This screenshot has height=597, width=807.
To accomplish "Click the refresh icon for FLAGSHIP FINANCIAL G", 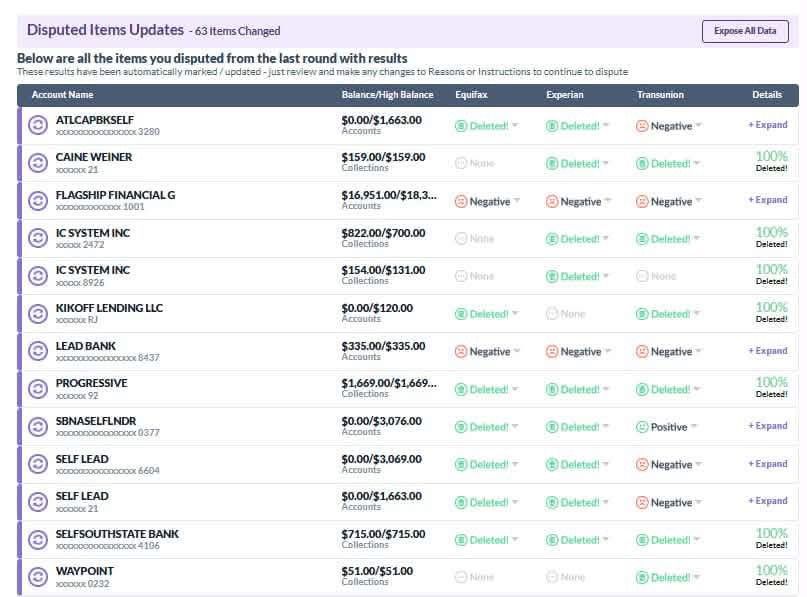I will 38,201.
